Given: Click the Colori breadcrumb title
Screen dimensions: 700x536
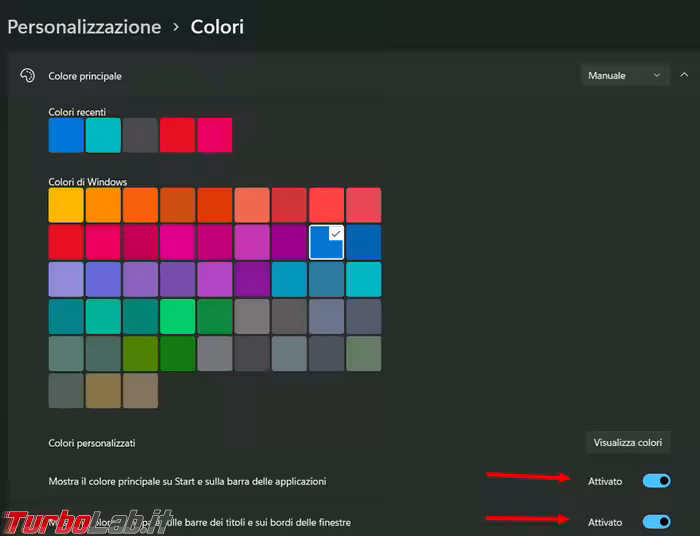Looking at the screenshot, I should 217,27.
